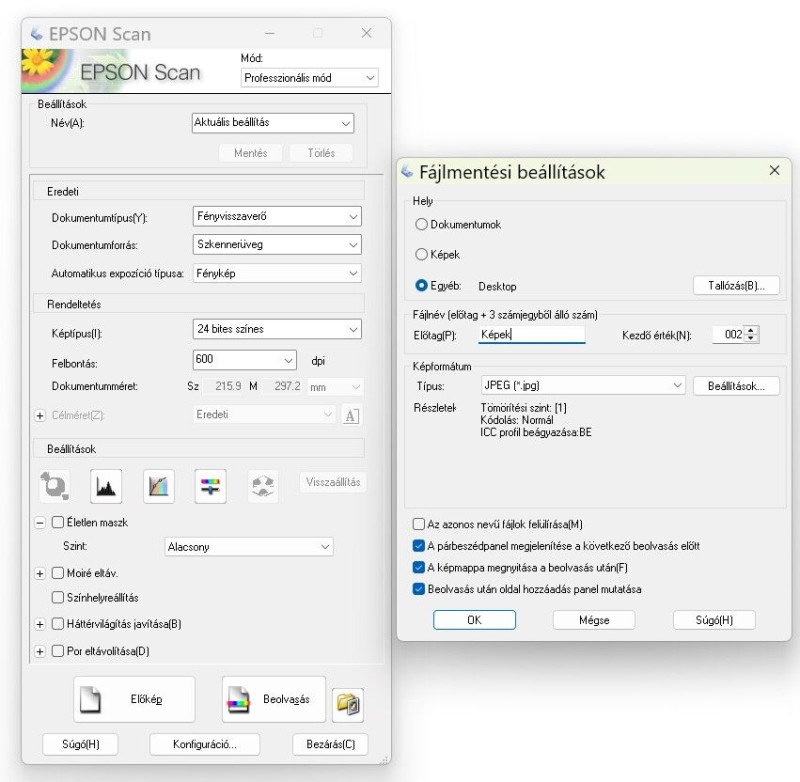Click Súgó(H) in EPSON Scan window
Image resolution: width=800 pixels, height=782 pixels.
tap(81, 744)
